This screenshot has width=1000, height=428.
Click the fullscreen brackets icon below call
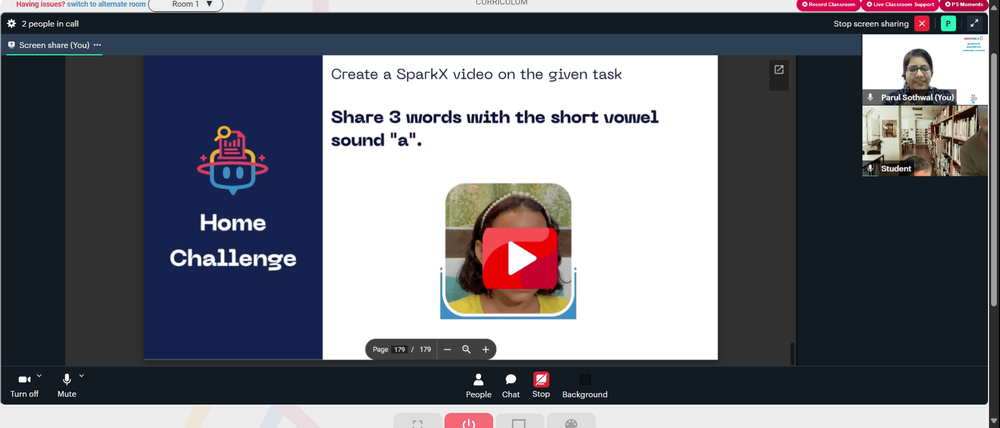click(x=418, y=422)
